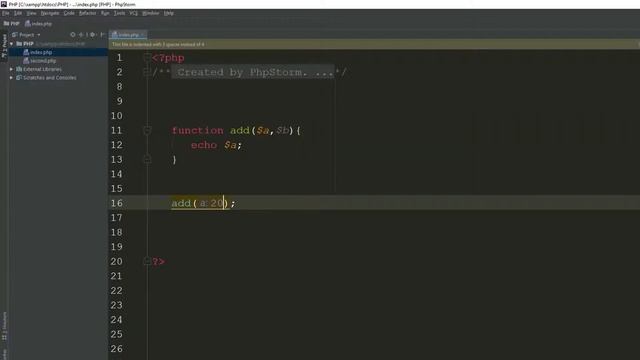Click PHP folder in navigation breadcrumb

click(x=12, y=24)
